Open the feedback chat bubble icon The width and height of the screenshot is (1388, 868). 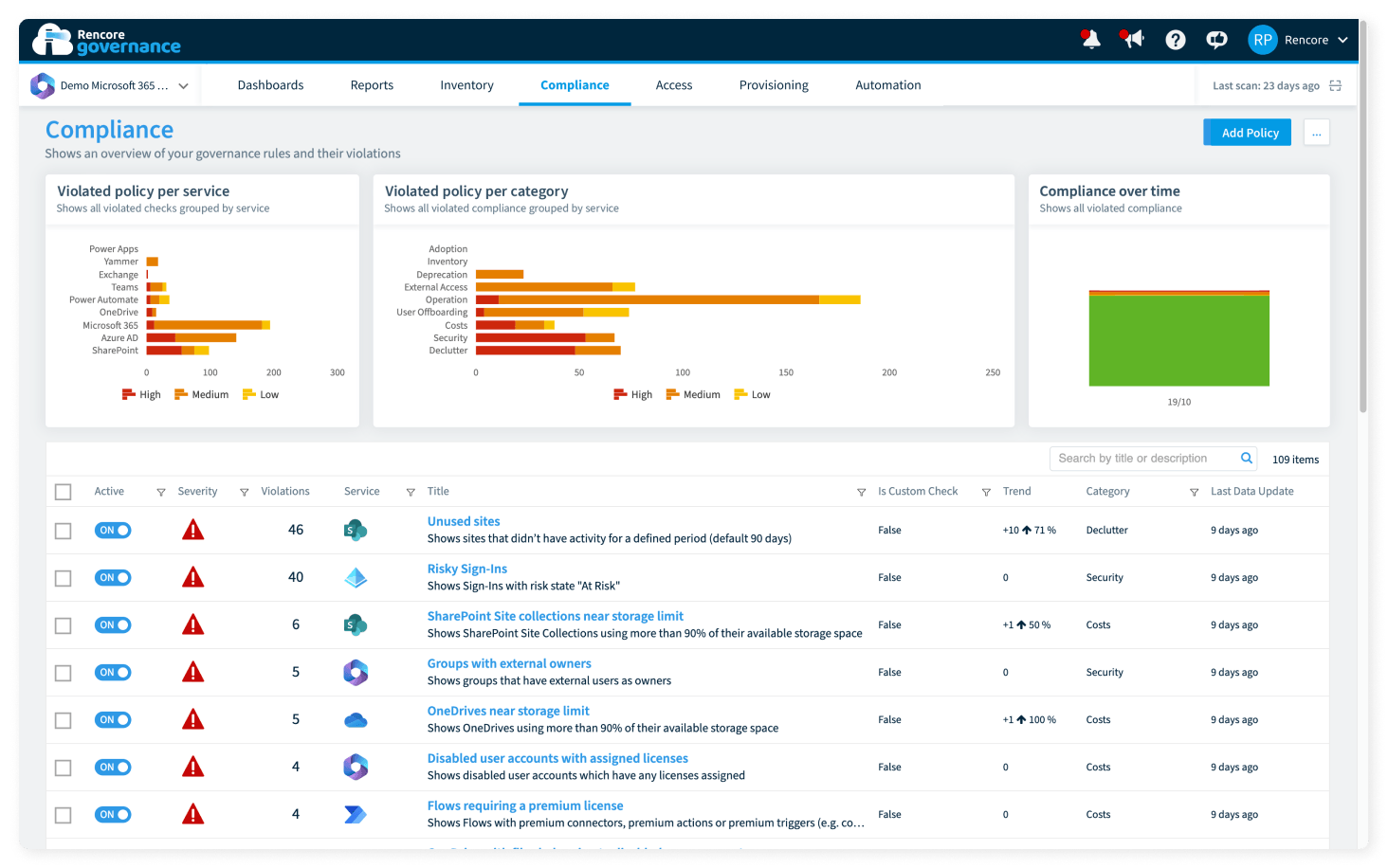pos(1216,40)
